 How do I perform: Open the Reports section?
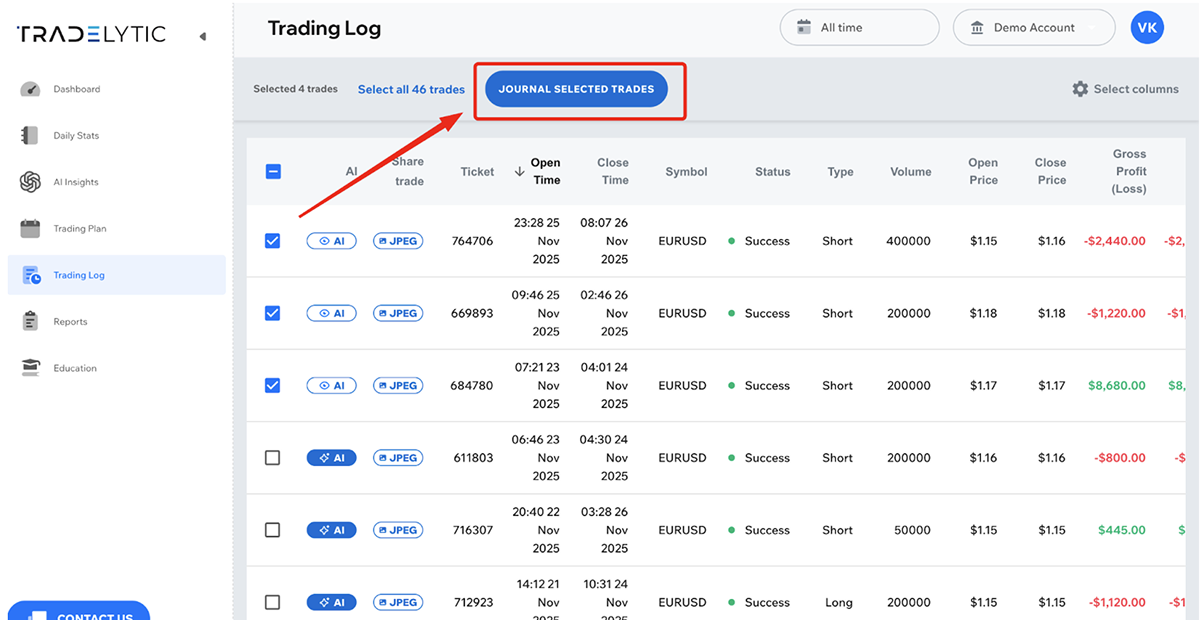point(69,321)
